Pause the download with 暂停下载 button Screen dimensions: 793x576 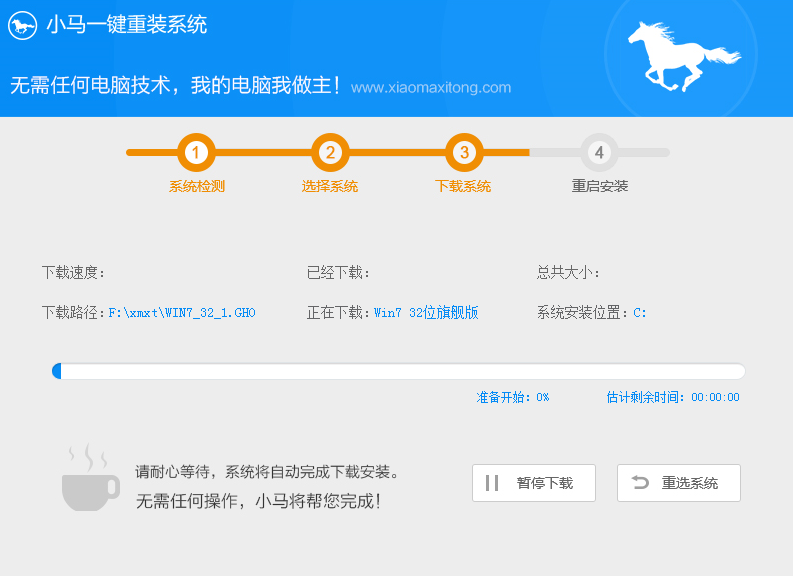pyautogui.click(x=534, y=483)
